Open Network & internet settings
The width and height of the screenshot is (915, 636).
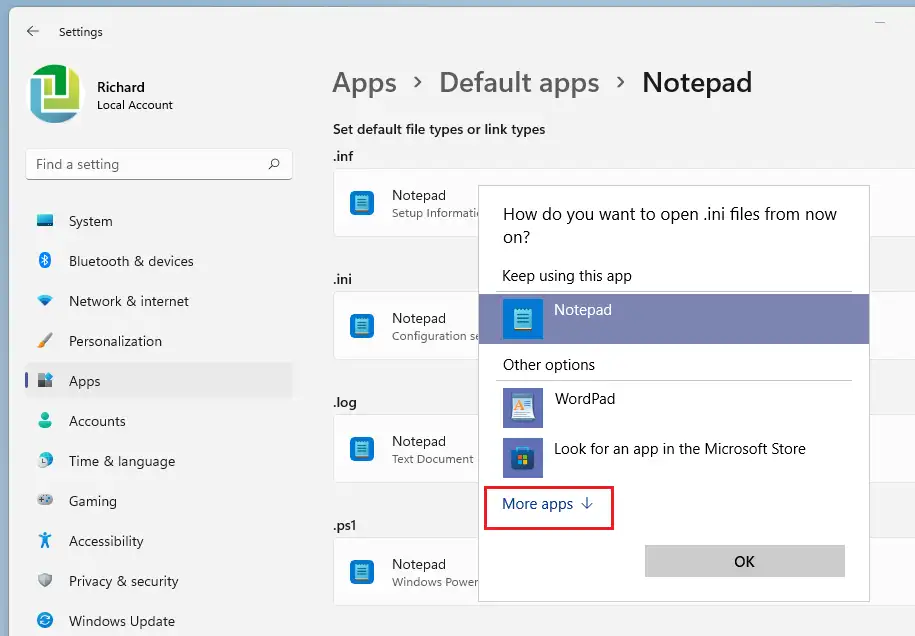point(128,301)
